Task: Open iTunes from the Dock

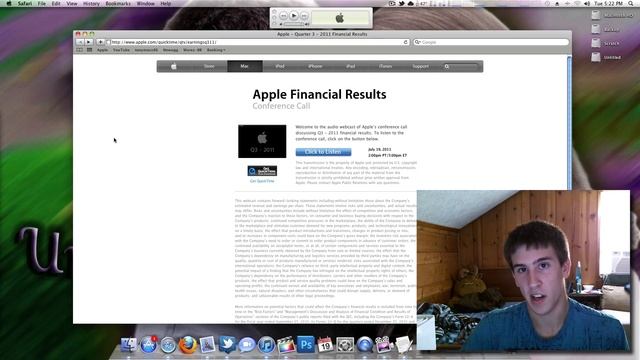Action: 266,345
